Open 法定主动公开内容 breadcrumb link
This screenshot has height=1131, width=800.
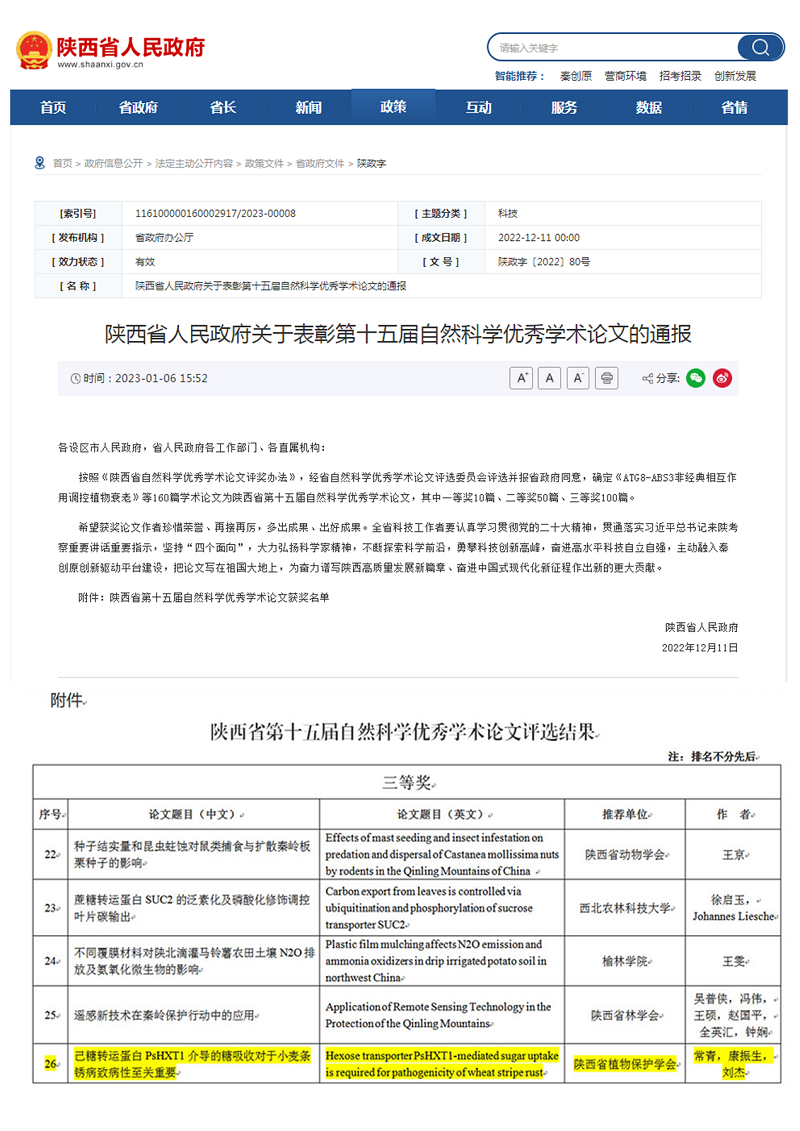[194, 164]
